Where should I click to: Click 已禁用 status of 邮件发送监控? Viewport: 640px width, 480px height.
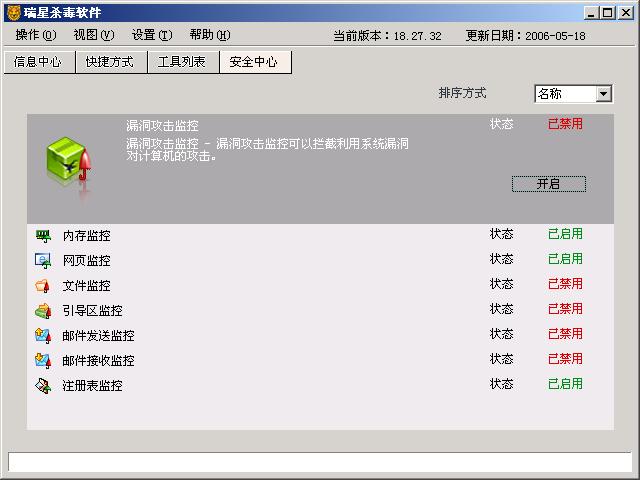[565, 334]
